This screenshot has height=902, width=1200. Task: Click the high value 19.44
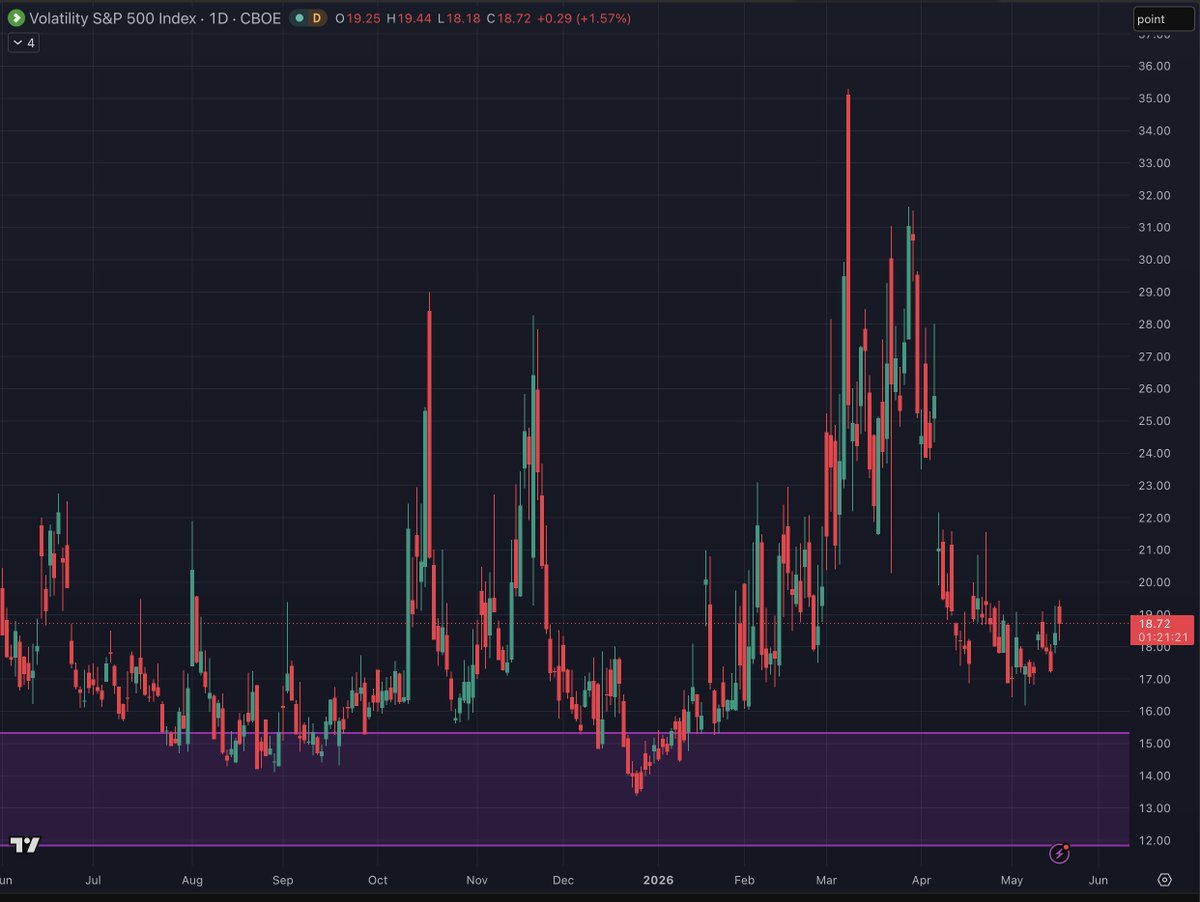tap(416, 18)
